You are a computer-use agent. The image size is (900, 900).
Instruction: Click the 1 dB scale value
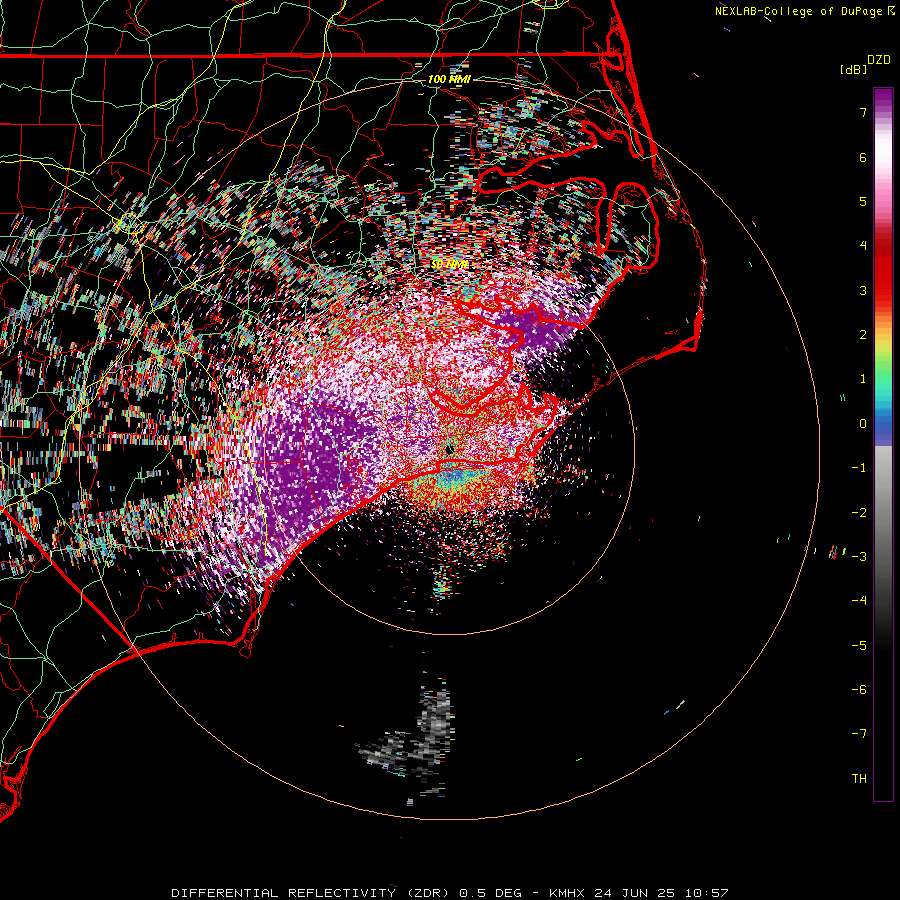coord(863,379)
